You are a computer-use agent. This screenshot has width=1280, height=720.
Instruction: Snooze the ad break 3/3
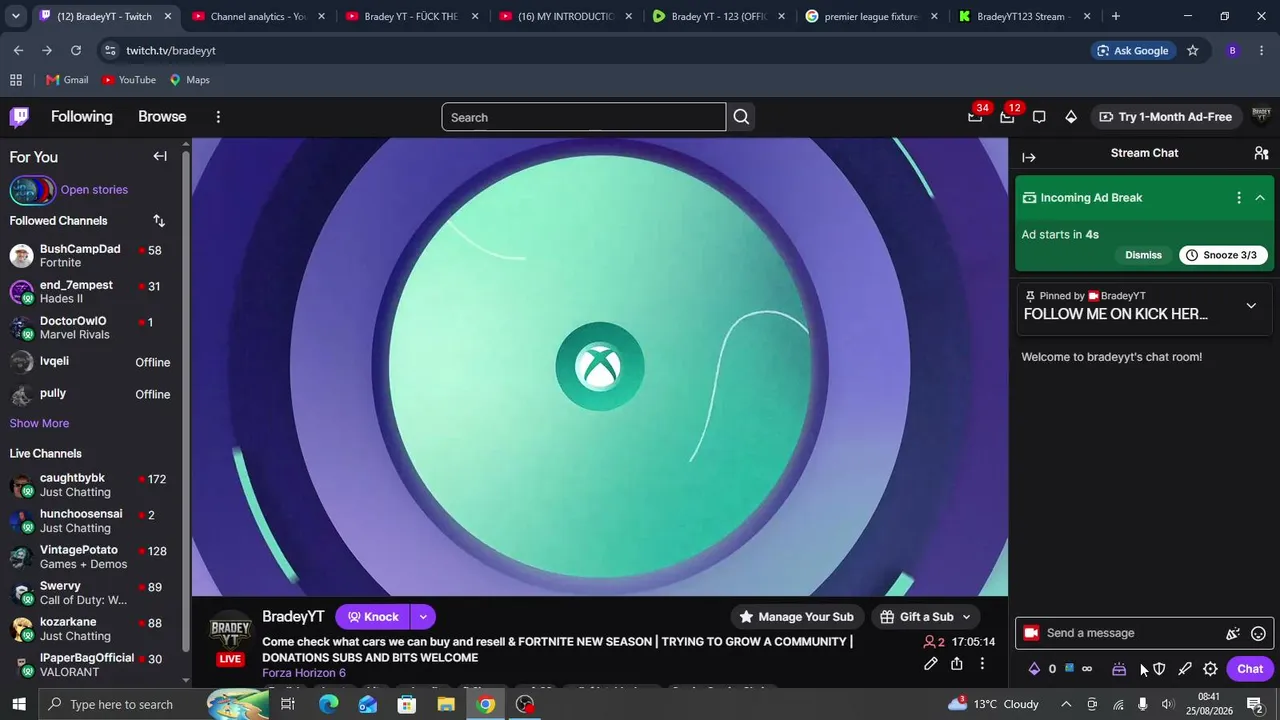[1223, 255]
